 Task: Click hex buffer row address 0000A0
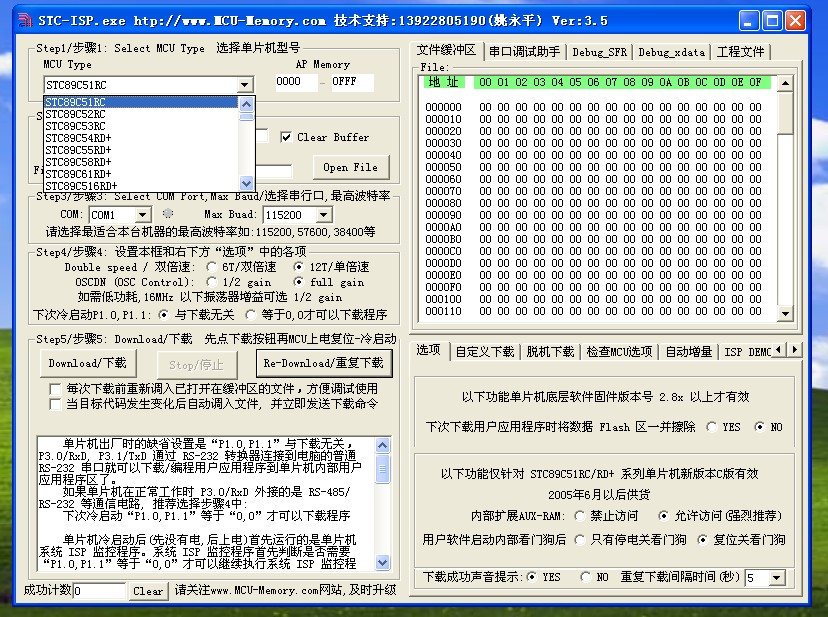coord(444,227)
